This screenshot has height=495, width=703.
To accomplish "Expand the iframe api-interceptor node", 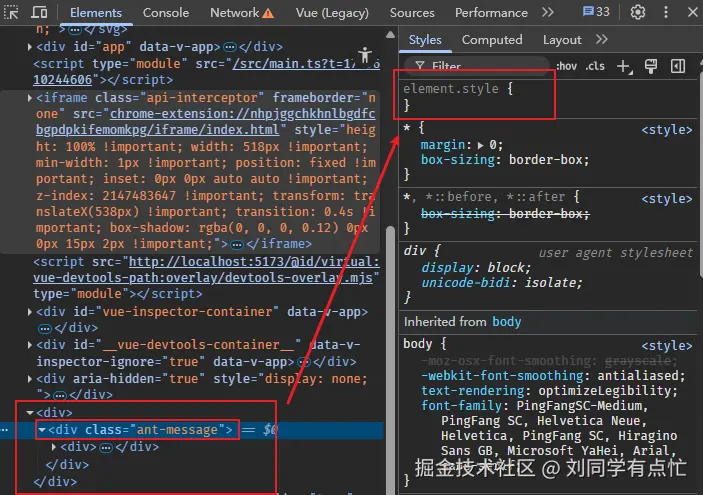I will [x=30, y=97].
